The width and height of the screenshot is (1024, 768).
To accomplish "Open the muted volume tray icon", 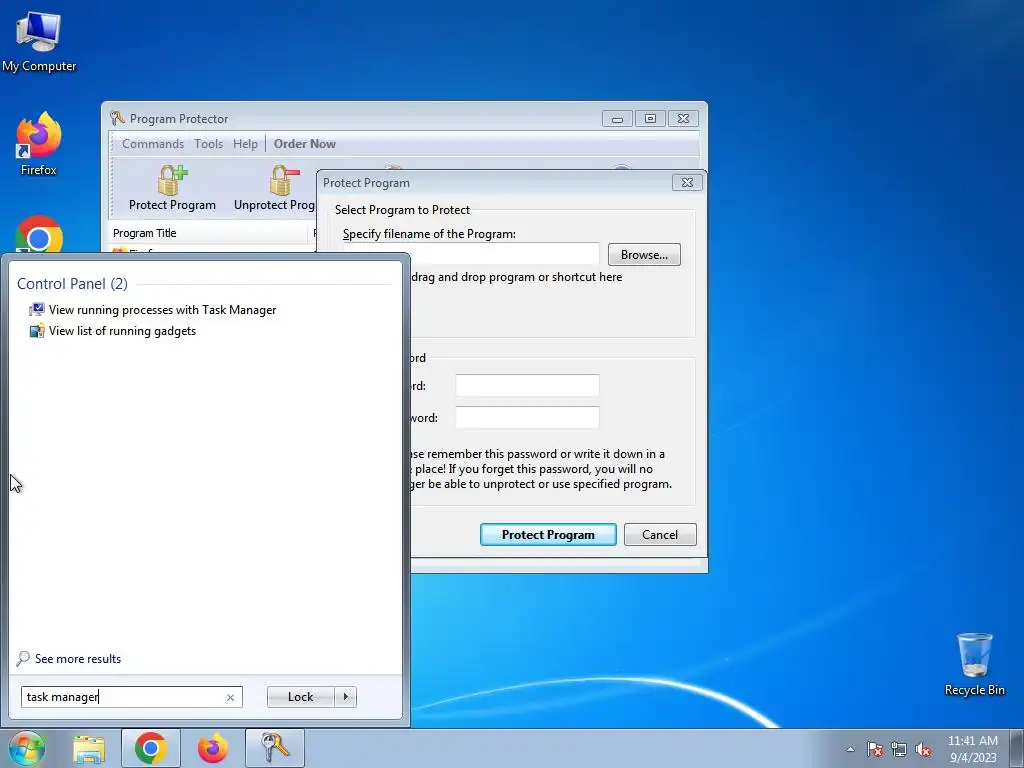I will (x=923, y=749).
